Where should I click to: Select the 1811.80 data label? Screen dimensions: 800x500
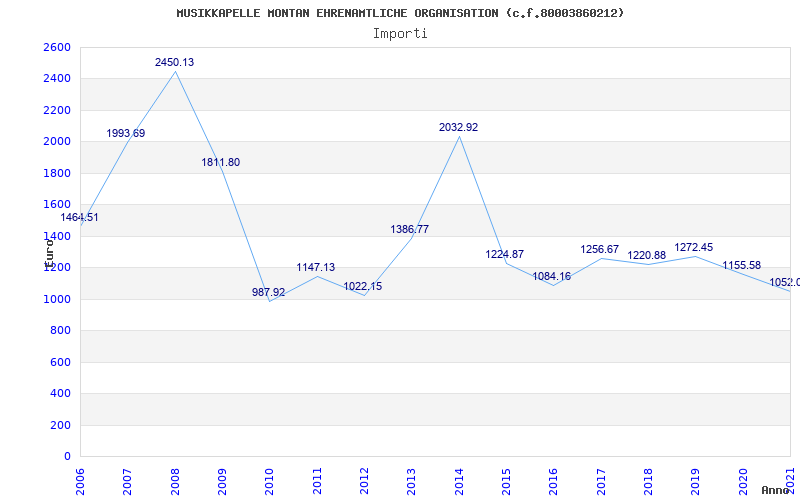(220, 162)
